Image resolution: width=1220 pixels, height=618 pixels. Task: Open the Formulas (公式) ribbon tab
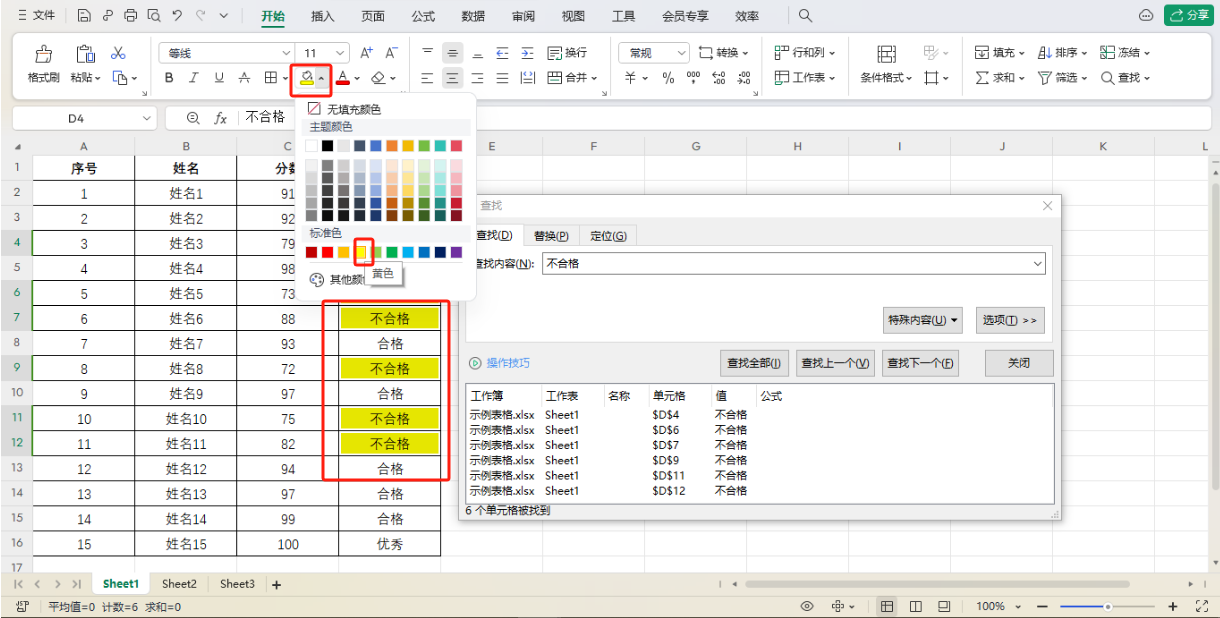[x=423, y=16]
